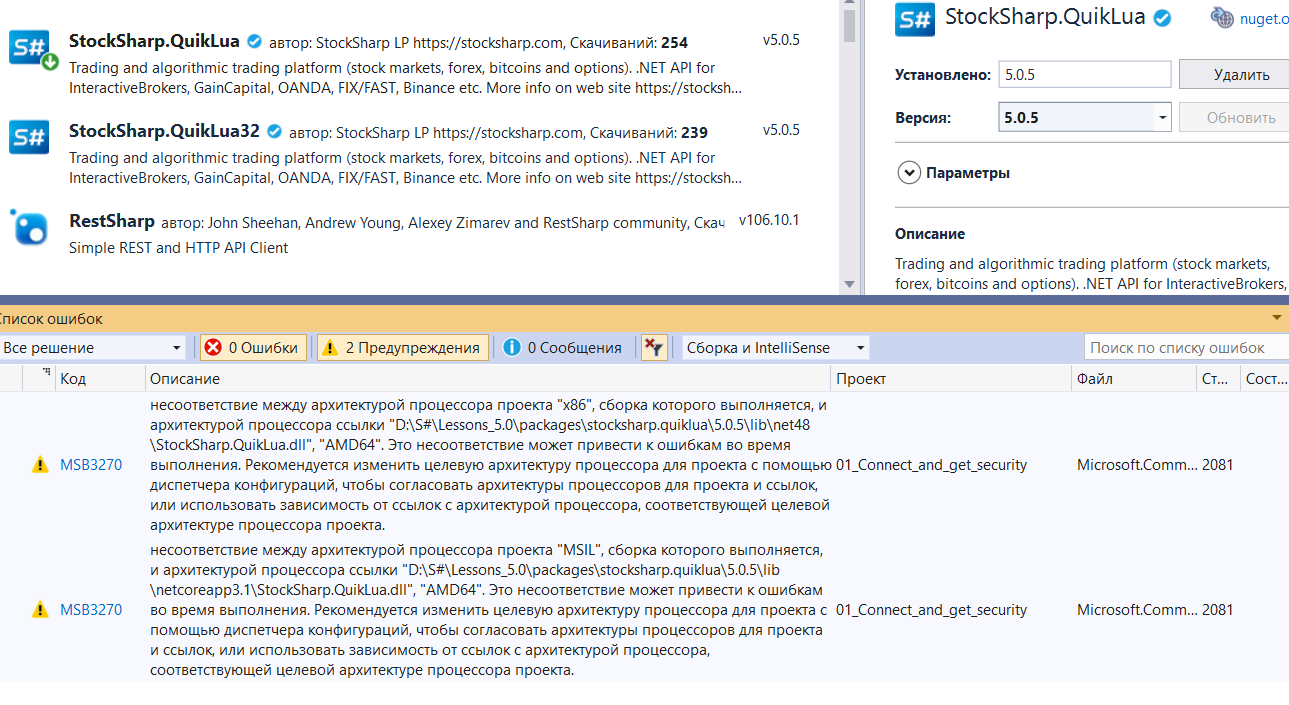
Task: Toggle the 0 Ошибки errors filter
Action: tap(252, 347)
